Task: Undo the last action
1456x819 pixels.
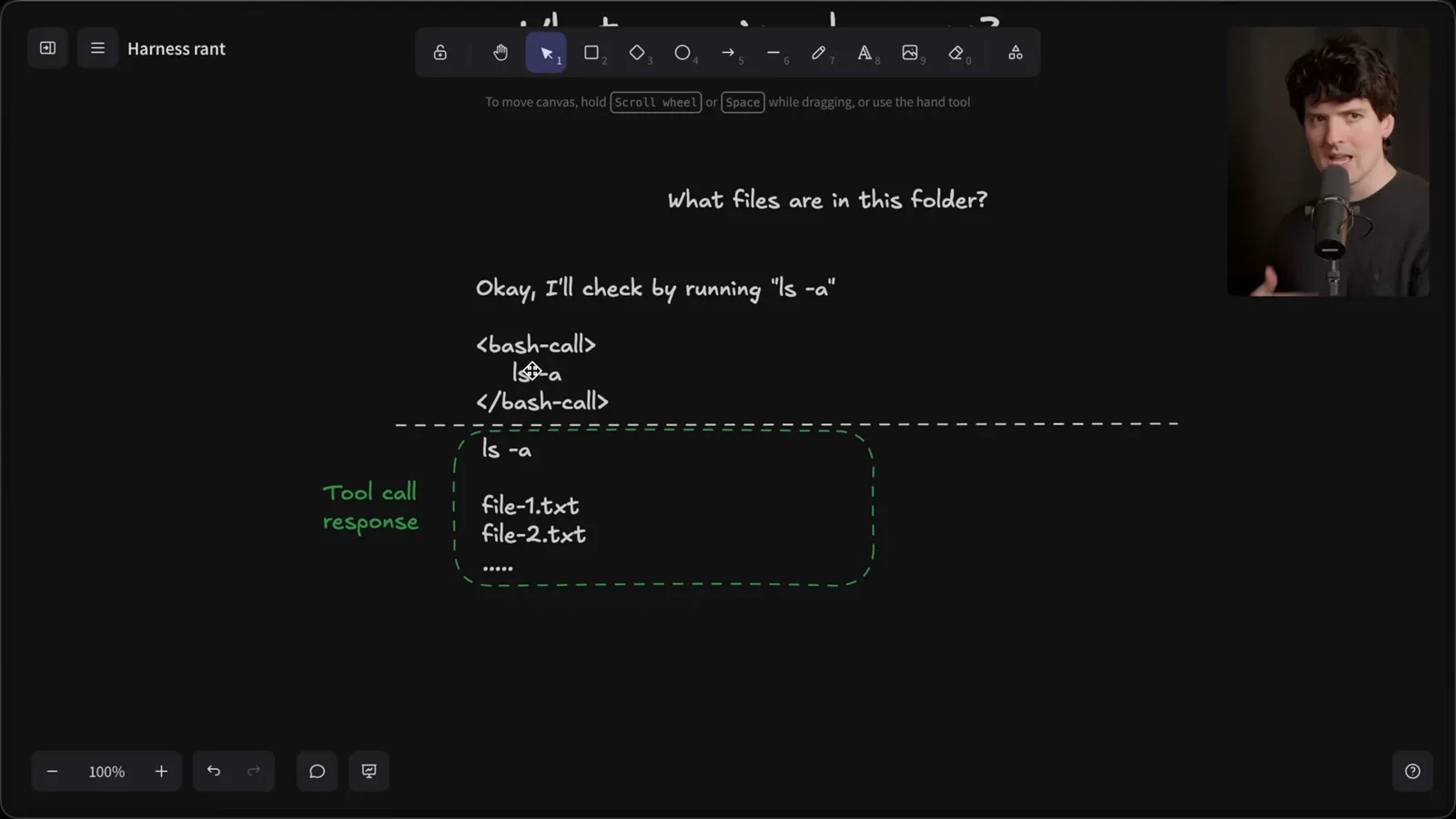Action: pyautogui.click(x=214, y=772)
